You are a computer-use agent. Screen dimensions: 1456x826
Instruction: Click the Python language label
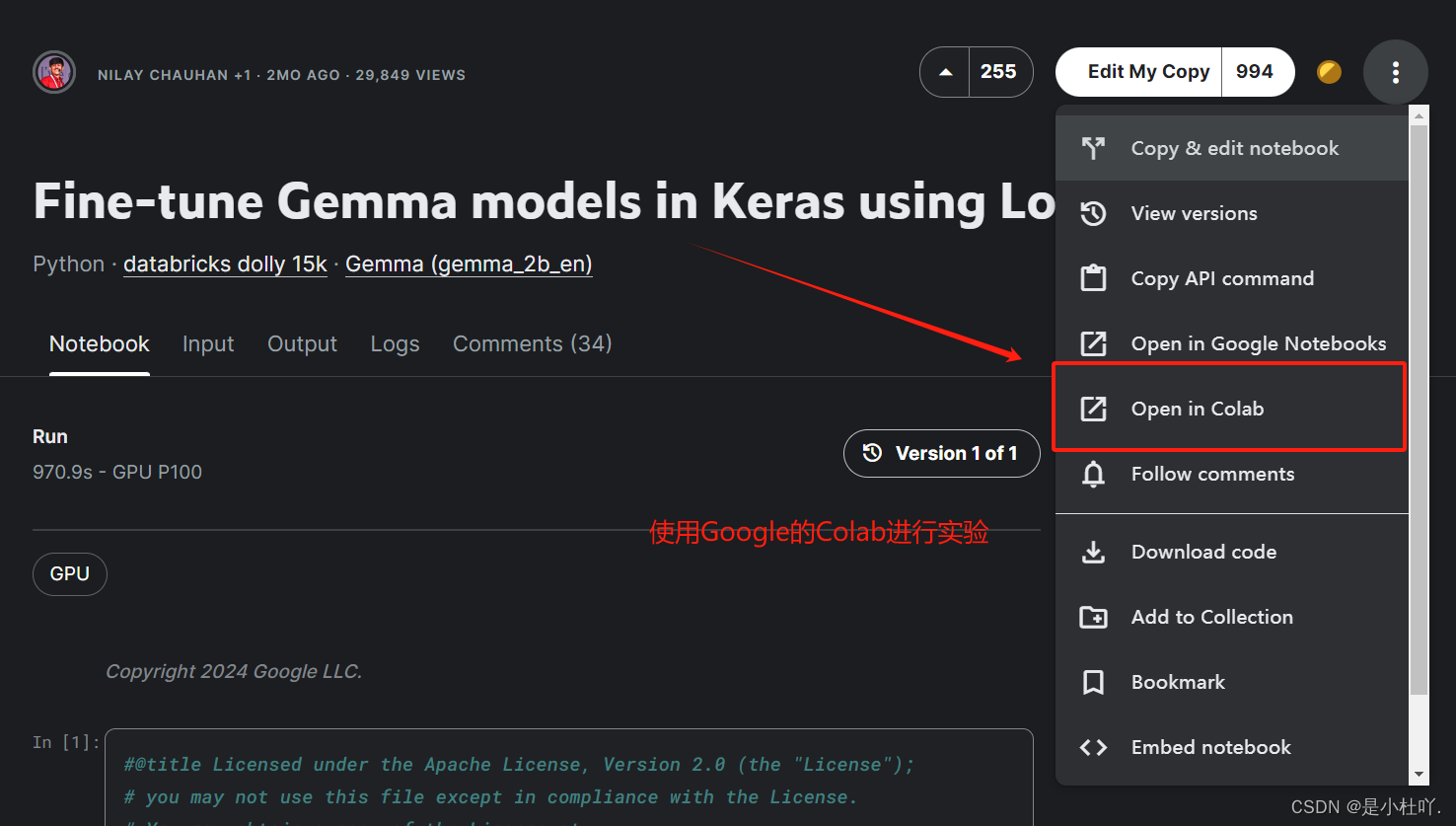click(x=69, y=264)
